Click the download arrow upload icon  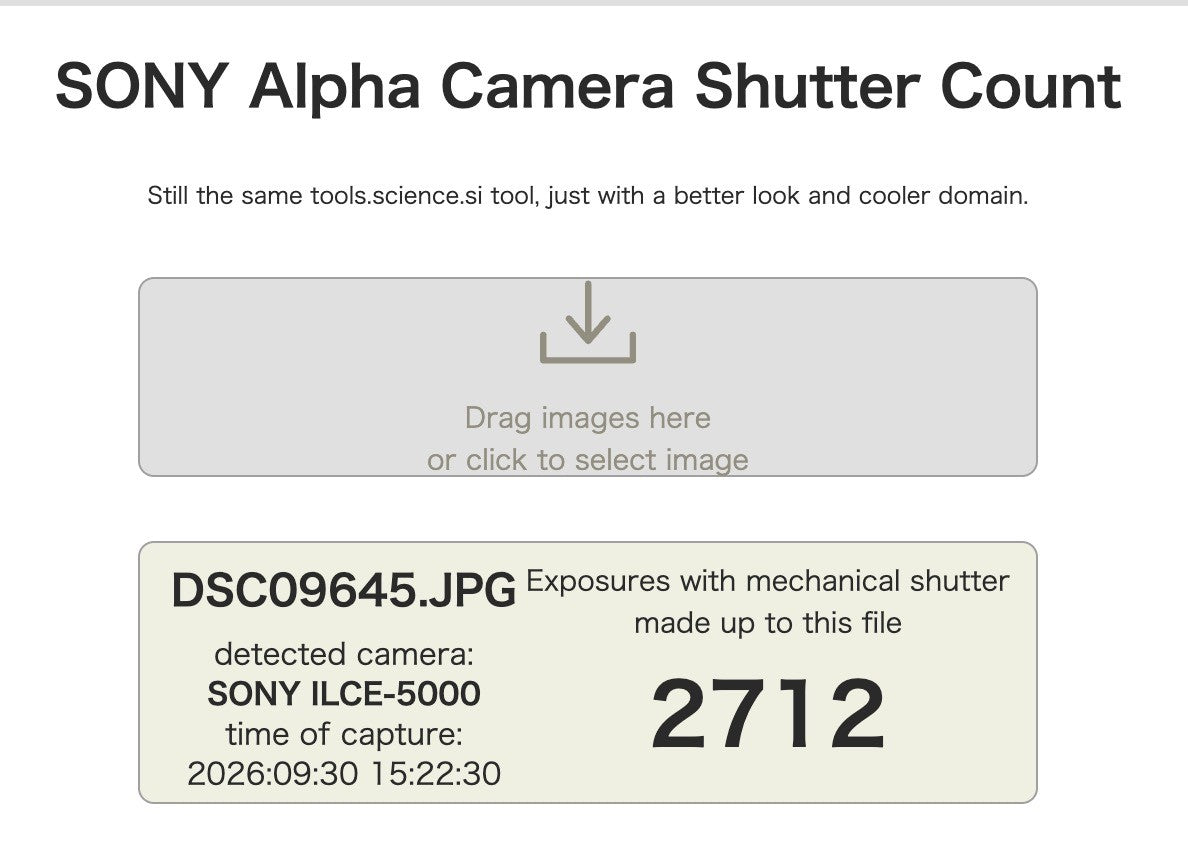[x=588, y=322]
